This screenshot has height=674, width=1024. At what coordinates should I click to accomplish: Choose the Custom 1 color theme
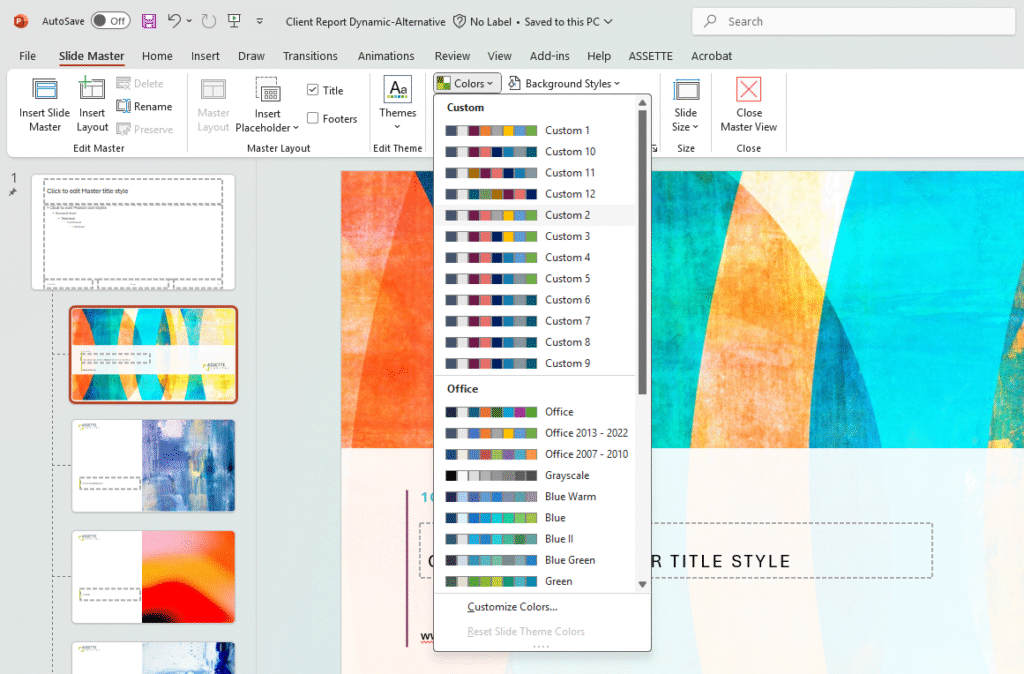click(536, 130)
